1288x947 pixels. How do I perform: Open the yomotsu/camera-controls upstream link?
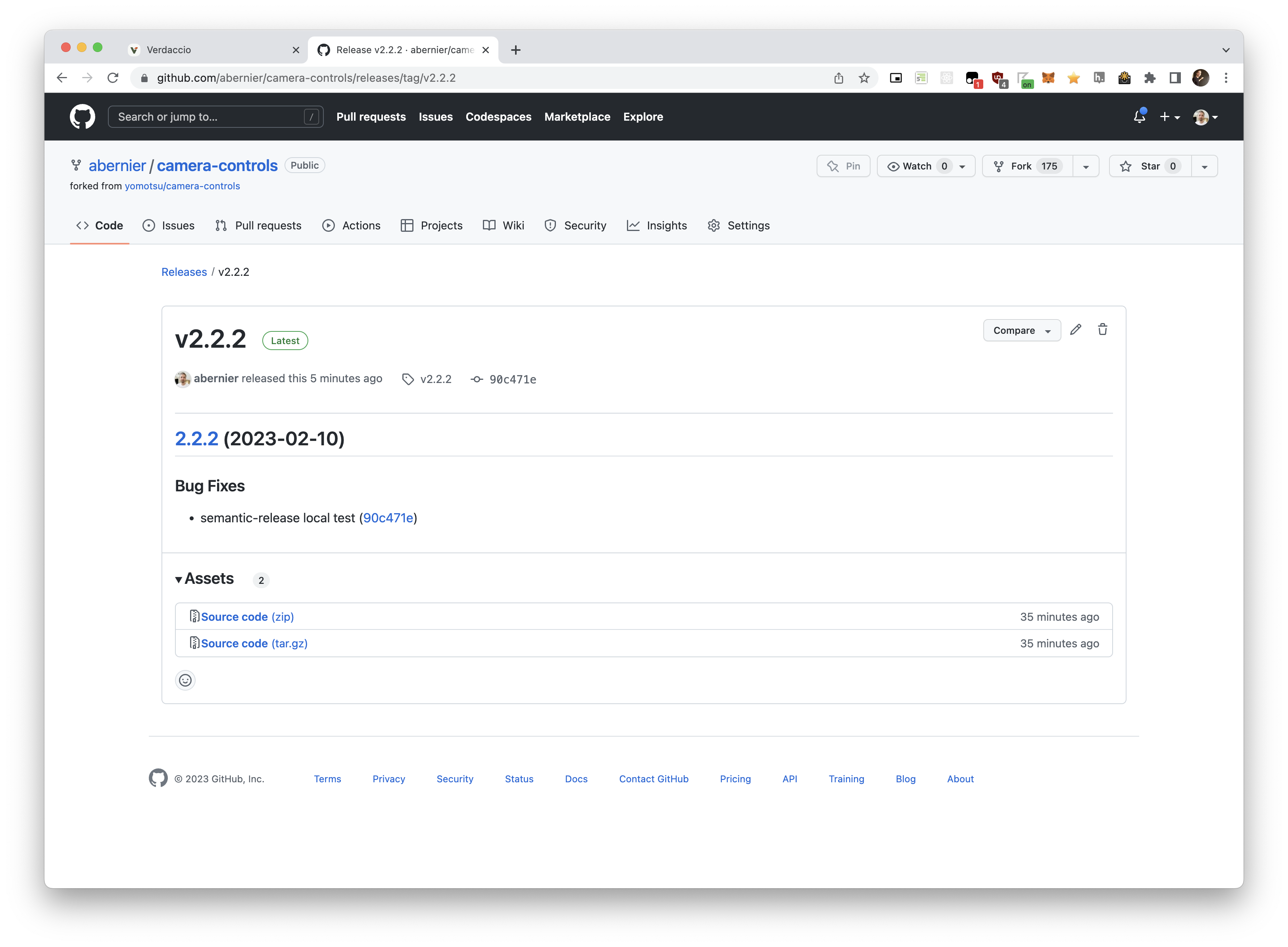coord(182,186)
